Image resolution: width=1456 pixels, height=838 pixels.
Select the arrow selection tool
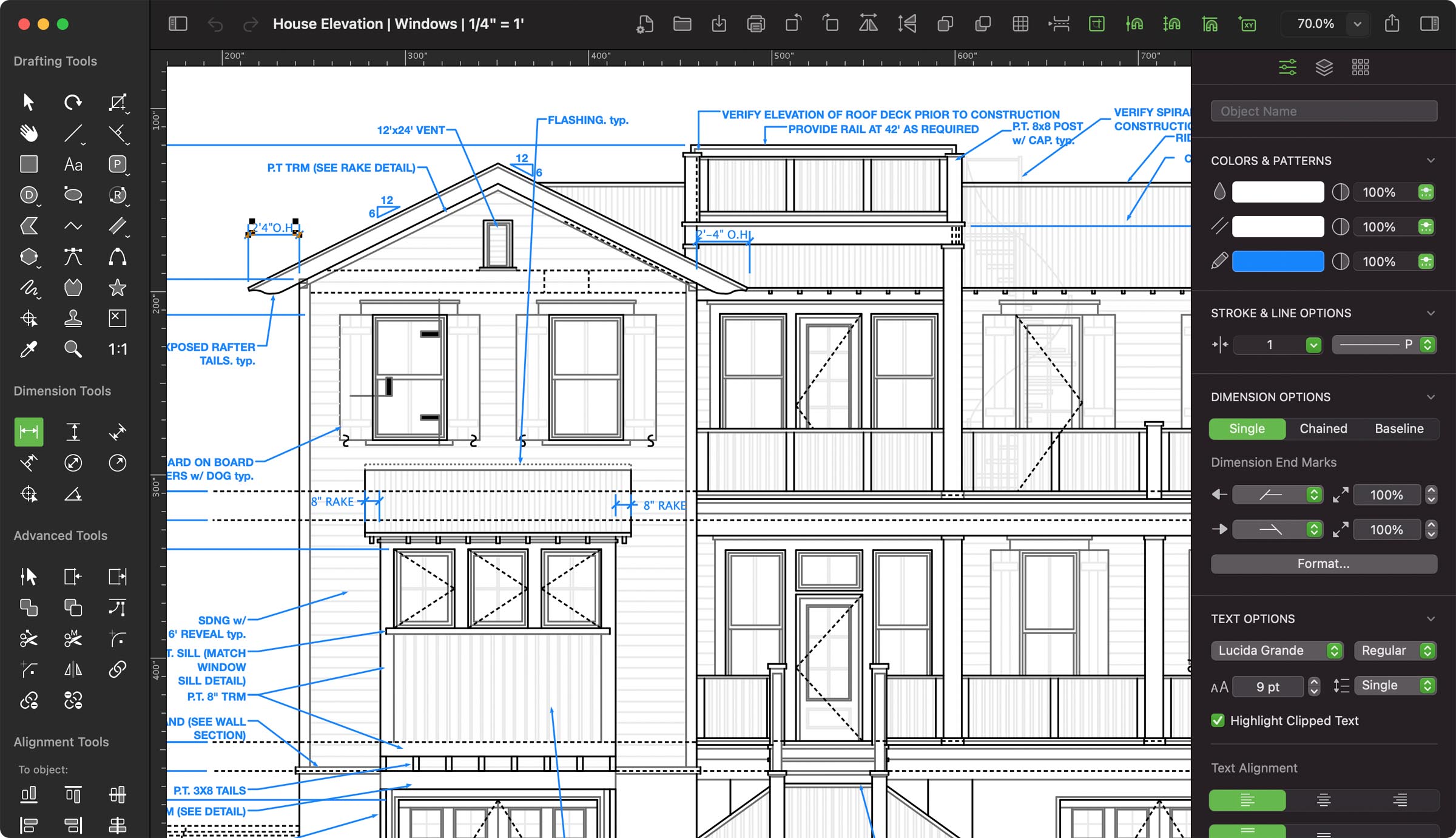click(28, 102)
